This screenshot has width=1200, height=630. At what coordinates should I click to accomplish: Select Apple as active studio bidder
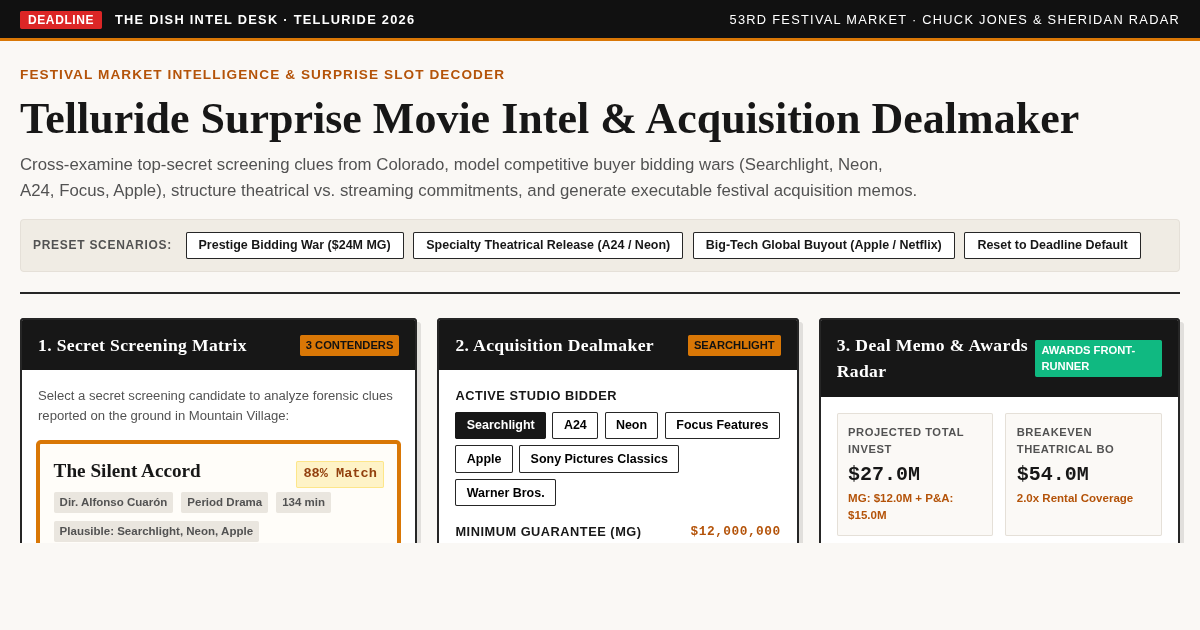point(484,459)
